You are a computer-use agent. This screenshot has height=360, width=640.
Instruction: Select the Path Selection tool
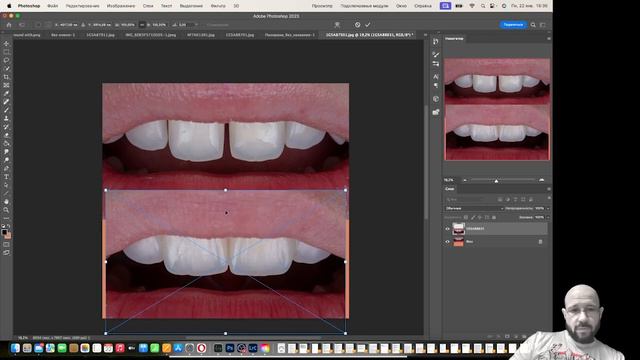[x=6, y=185]
